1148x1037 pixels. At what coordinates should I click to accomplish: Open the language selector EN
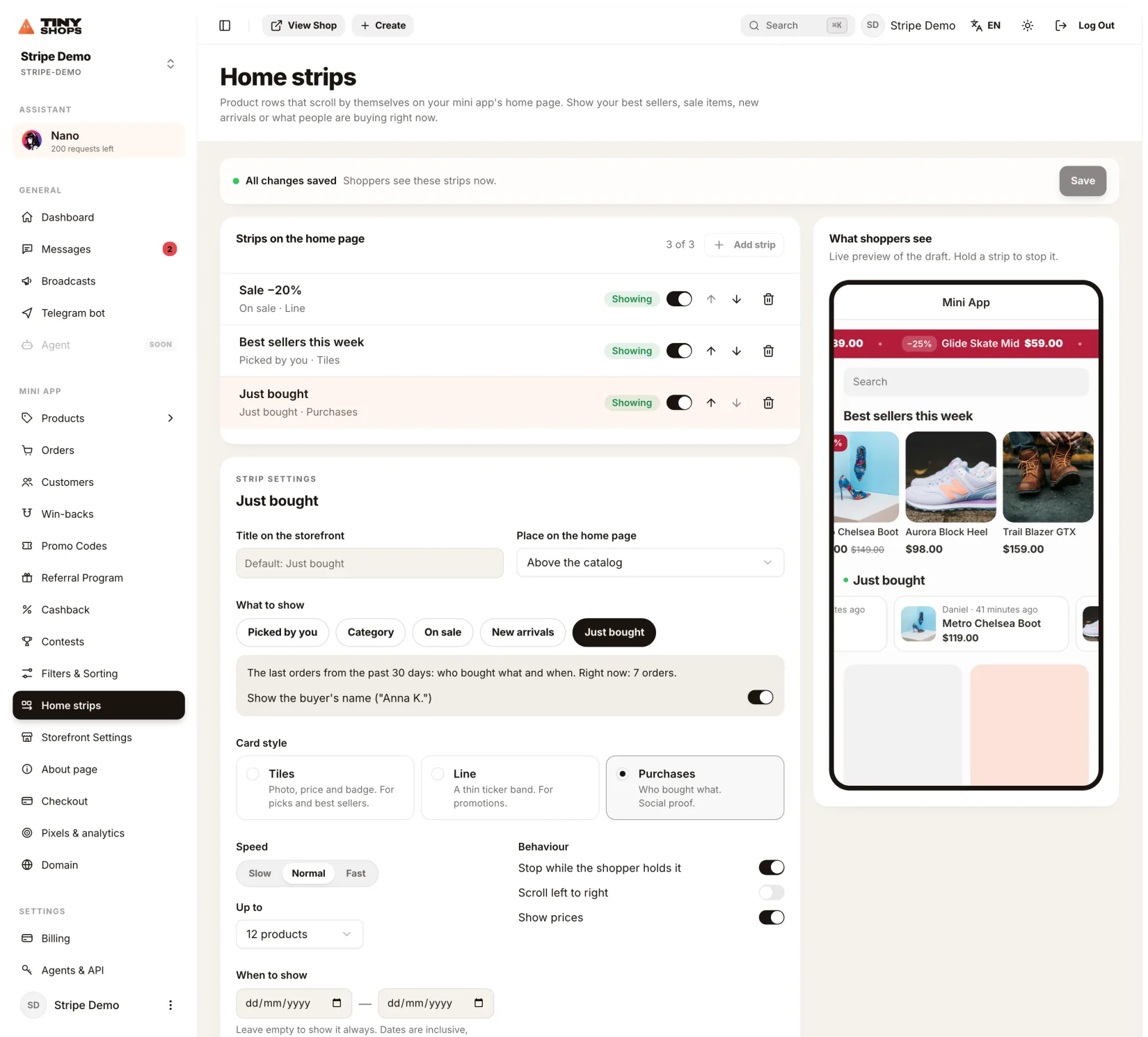[x=985, y=26]
